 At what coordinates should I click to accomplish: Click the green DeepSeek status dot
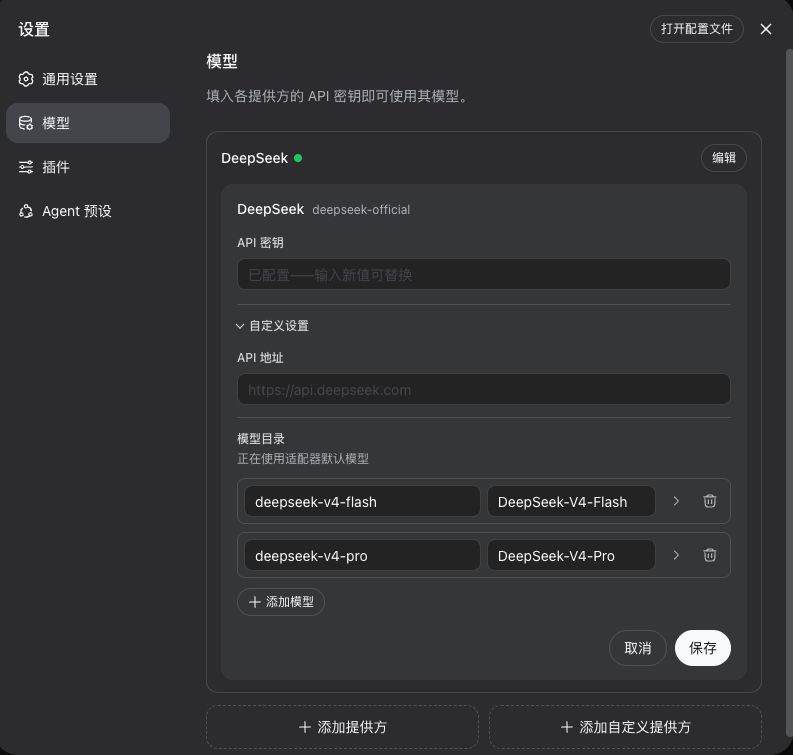(298, 158)
